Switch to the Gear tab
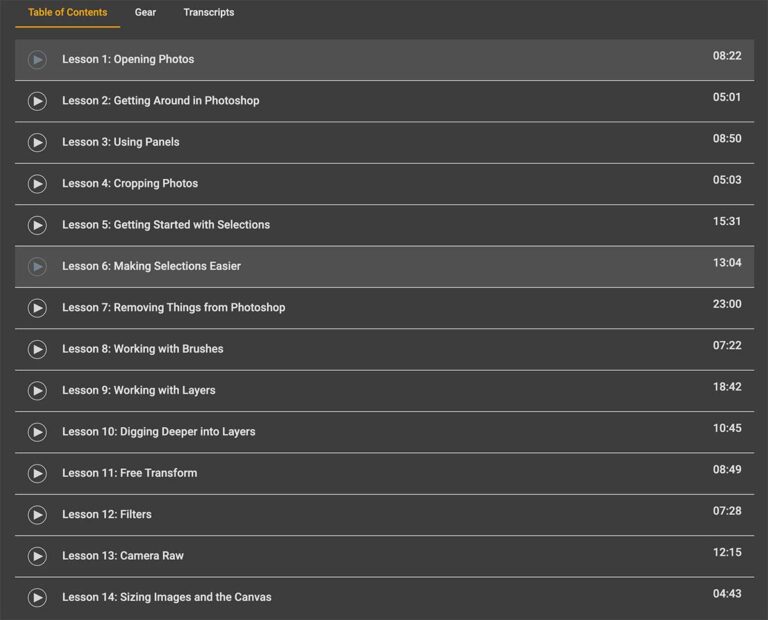The height and width of the screenshot is (620, 768). coord(145,13)
